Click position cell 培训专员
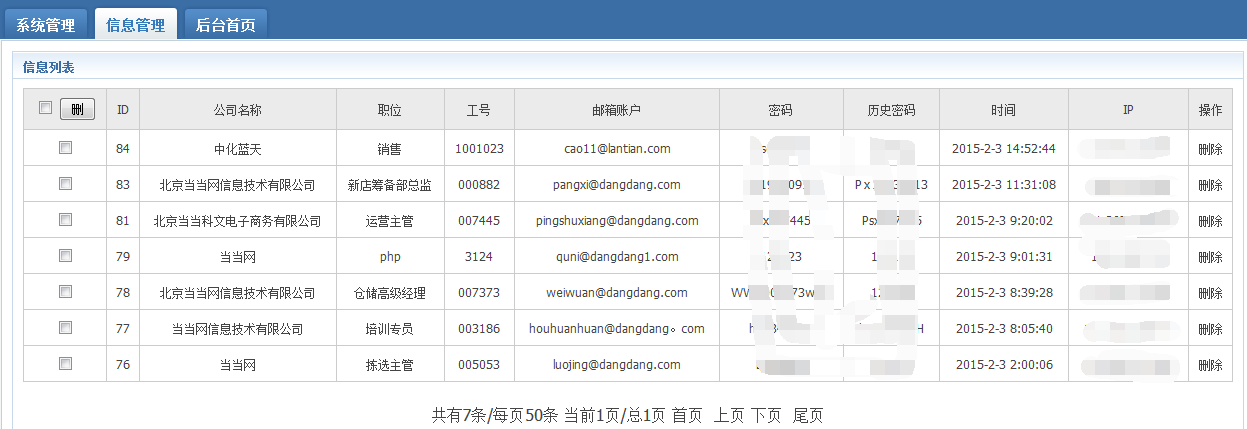The image size is (1247, 429). pyautogui.click(x=390, y=329)
